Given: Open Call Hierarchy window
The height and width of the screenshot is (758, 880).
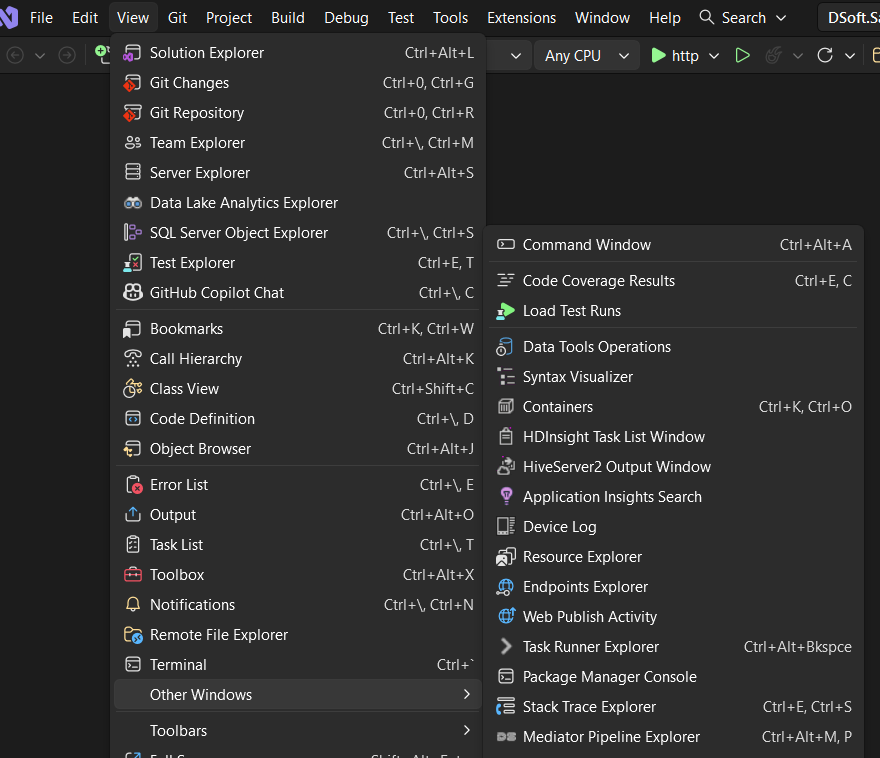Looking at the screenshot, I should tap(297, 359).
